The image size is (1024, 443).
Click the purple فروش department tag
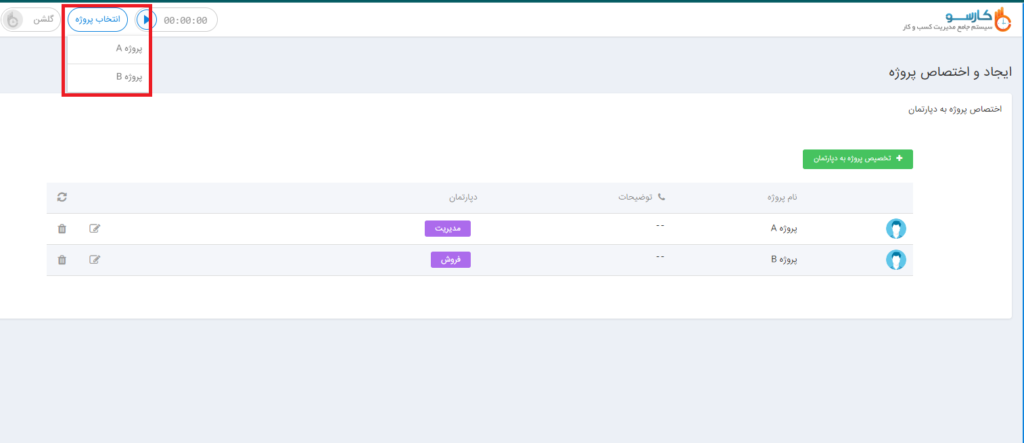[x=450, y=259]
